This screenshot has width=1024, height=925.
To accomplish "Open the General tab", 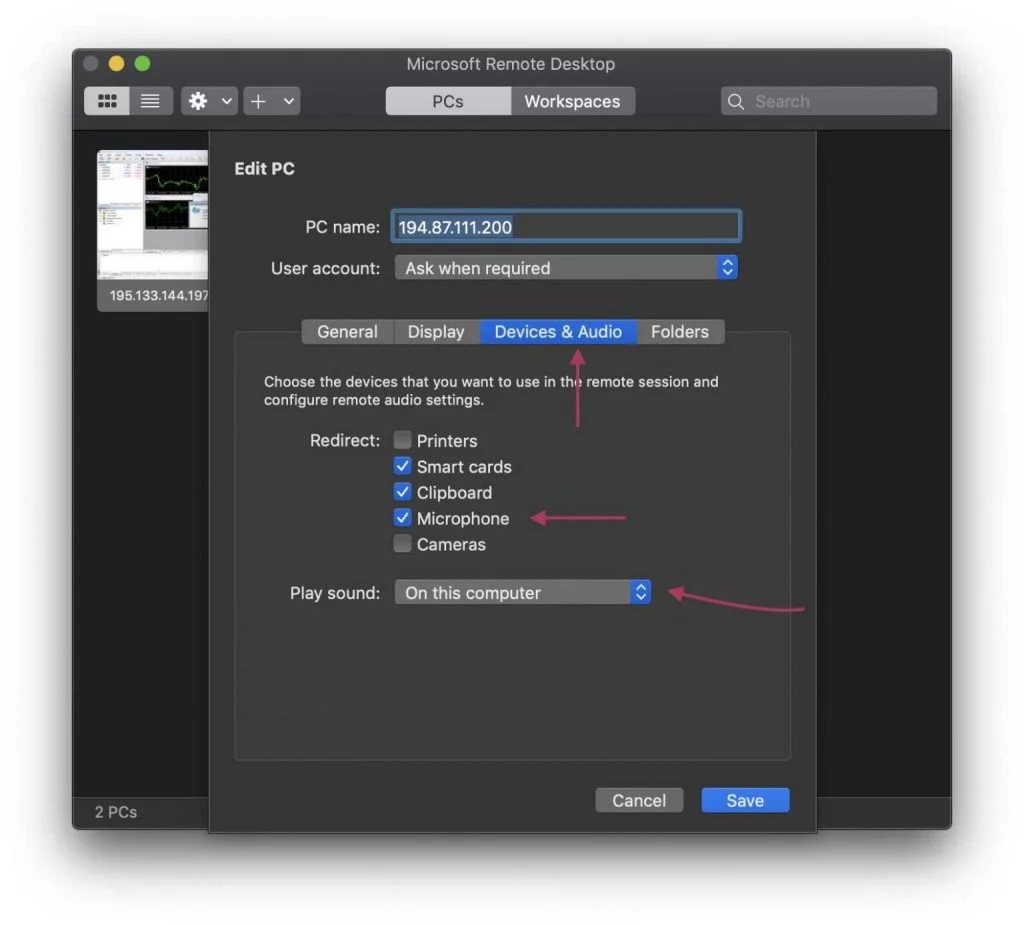I will pos(347,332).
